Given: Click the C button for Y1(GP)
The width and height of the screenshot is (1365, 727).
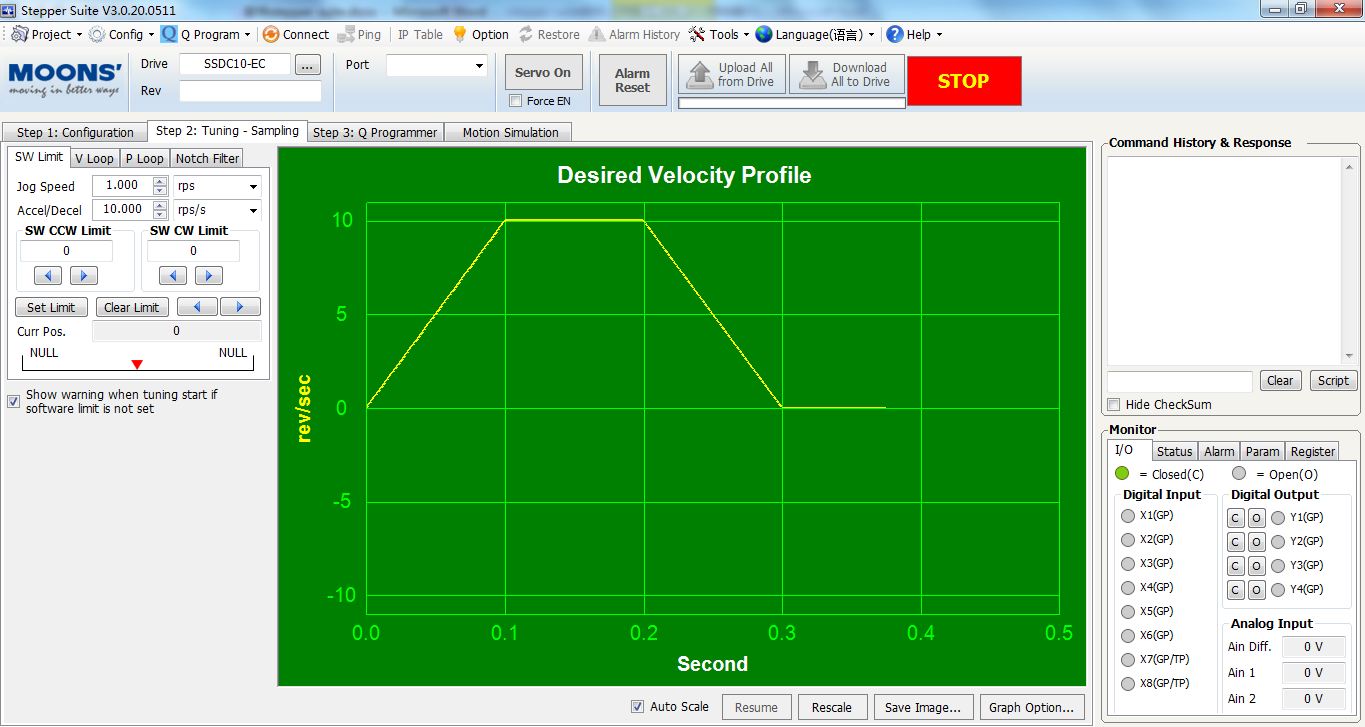Looking at the screenshot, I should [x=1236, y=518].
